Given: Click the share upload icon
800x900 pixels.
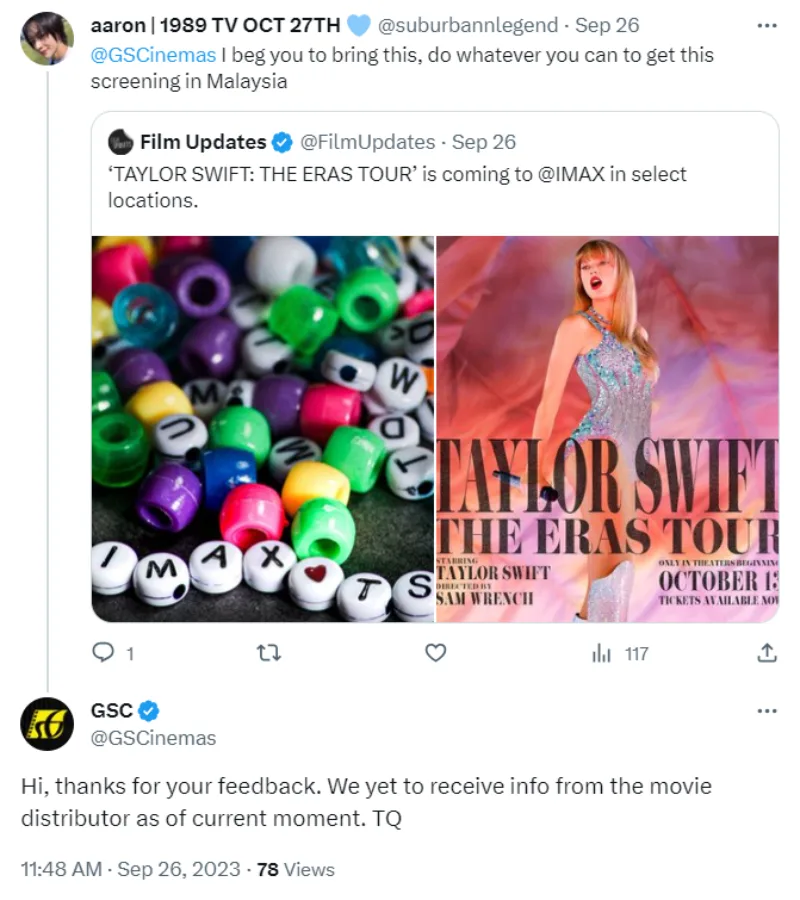Looking at the screenshot, I should pos(767,653).
